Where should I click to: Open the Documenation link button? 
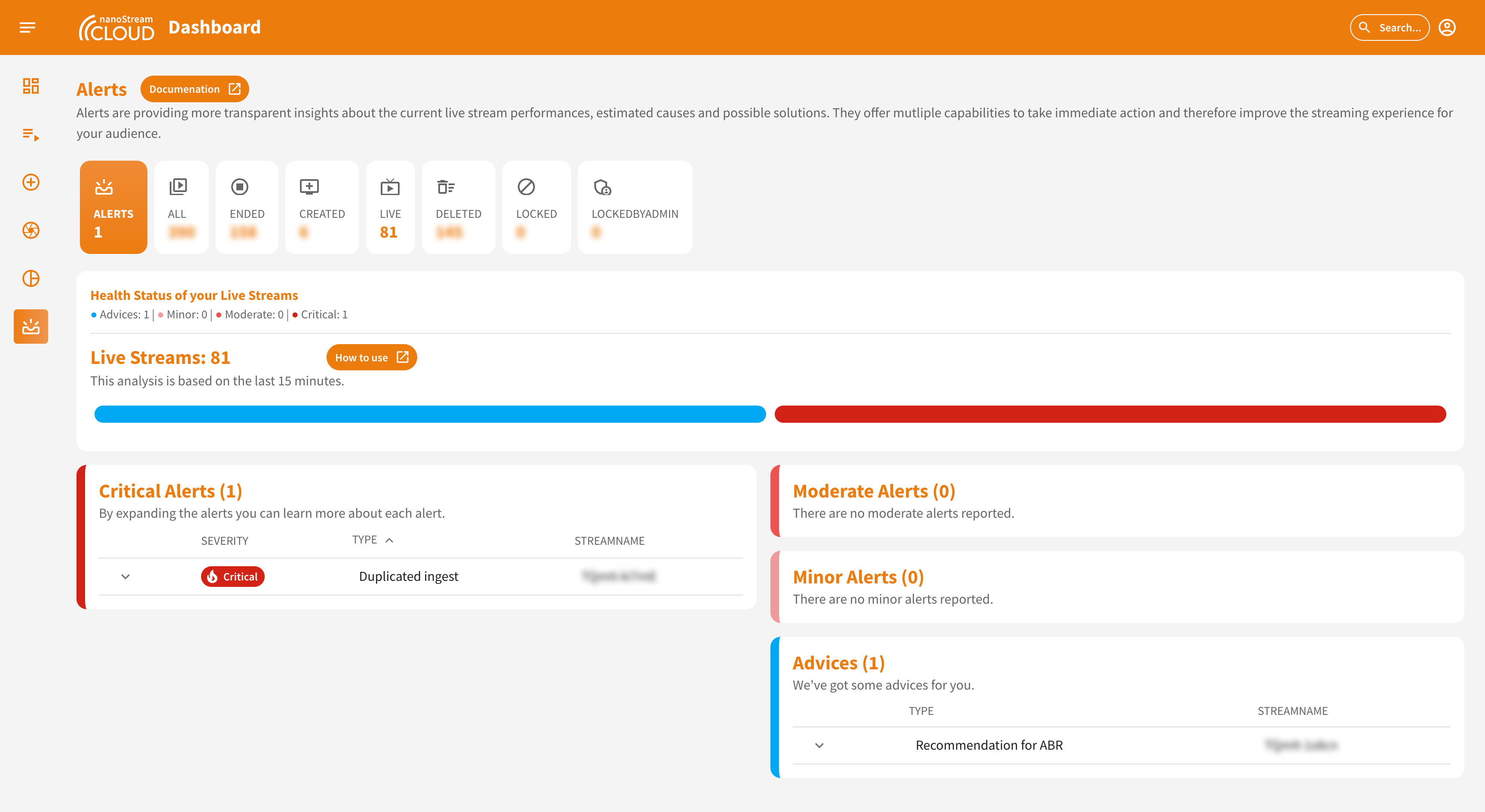point(194,89)
